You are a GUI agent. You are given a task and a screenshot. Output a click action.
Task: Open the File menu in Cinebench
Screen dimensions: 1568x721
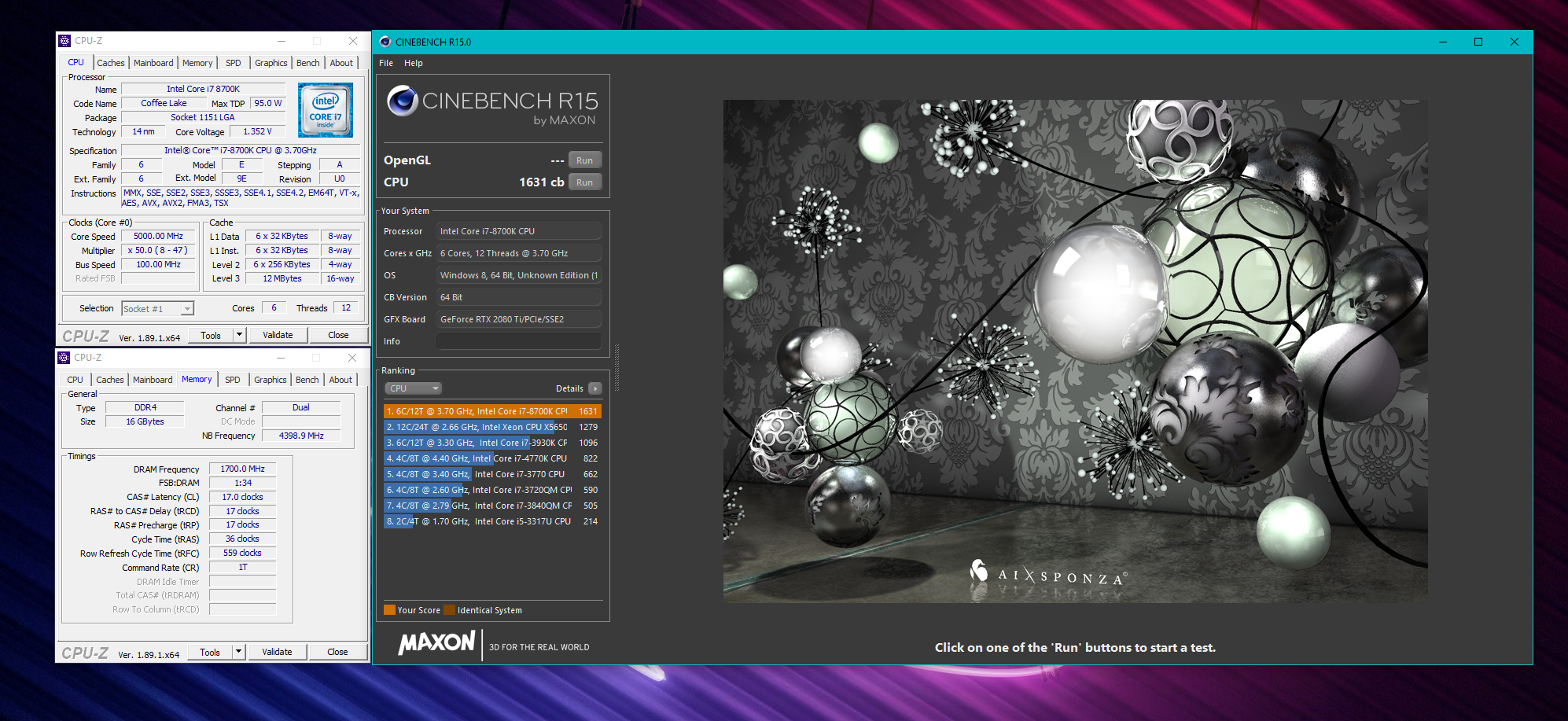pyautogui.click(x=386, y=63)
